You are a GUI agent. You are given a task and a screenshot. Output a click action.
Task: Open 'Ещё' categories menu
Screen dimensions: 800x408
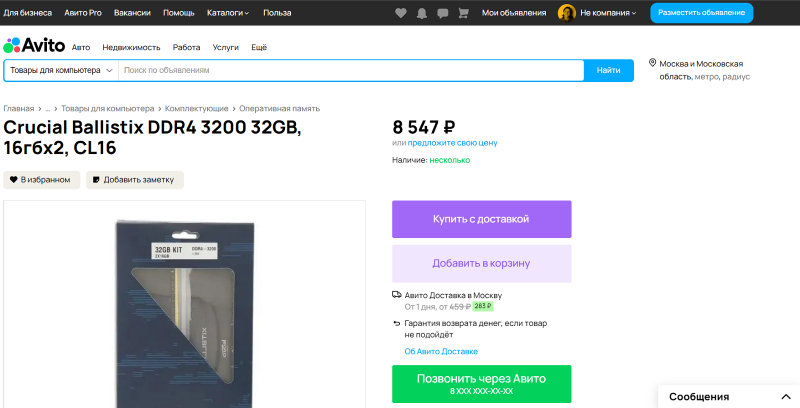click(259, 47)
